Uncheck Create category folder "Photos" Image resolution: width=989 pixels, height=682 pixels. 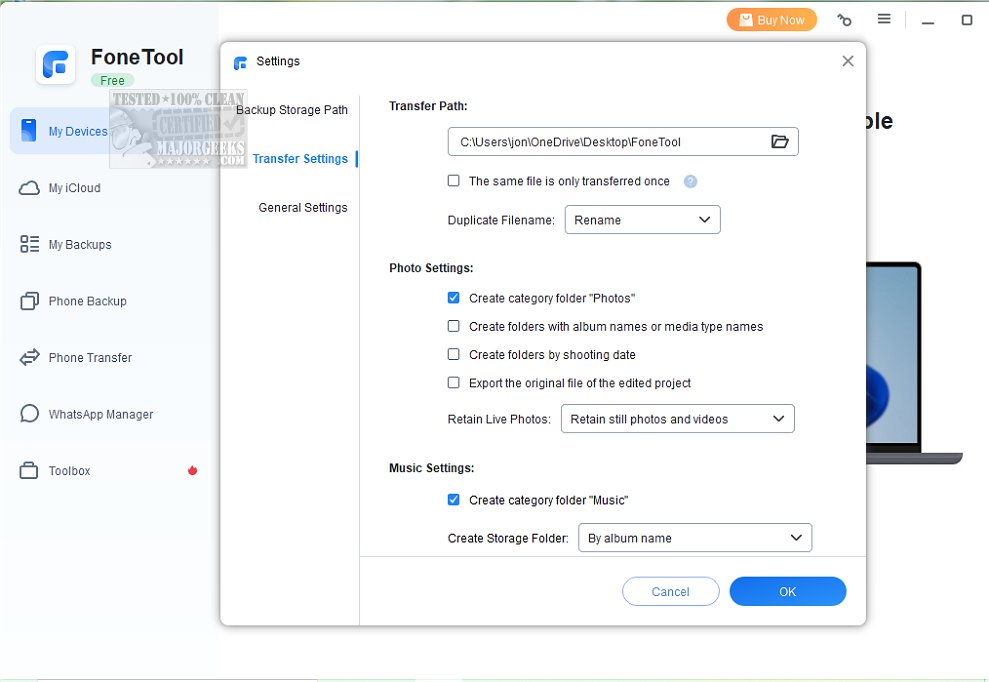[454, 298]
